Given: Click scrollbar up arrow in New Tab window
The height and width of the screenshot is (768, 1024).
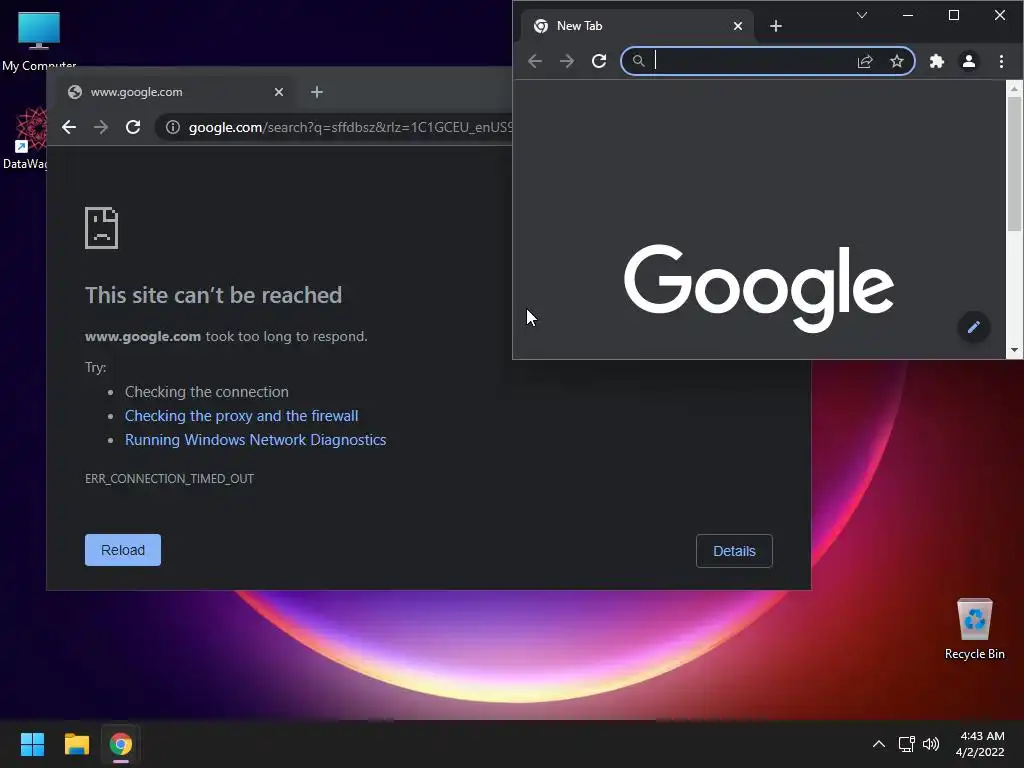Looking at the screenshot, I should pos(1014,88).
